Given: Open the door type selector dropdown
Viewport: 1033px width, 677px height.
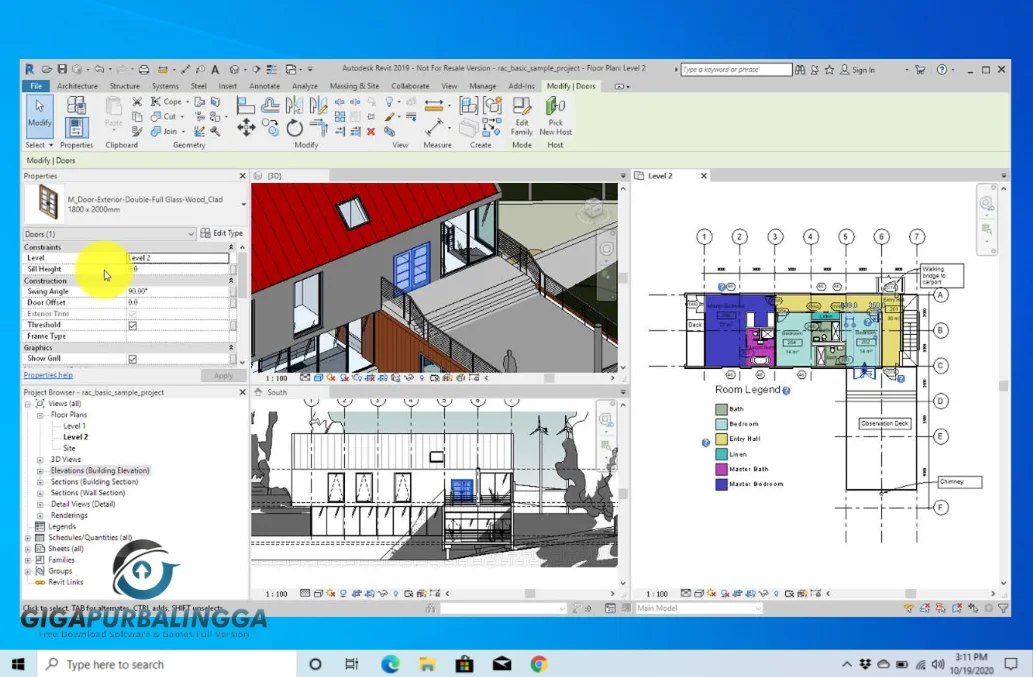Looking at the screenshot, I should pos(242,204).
